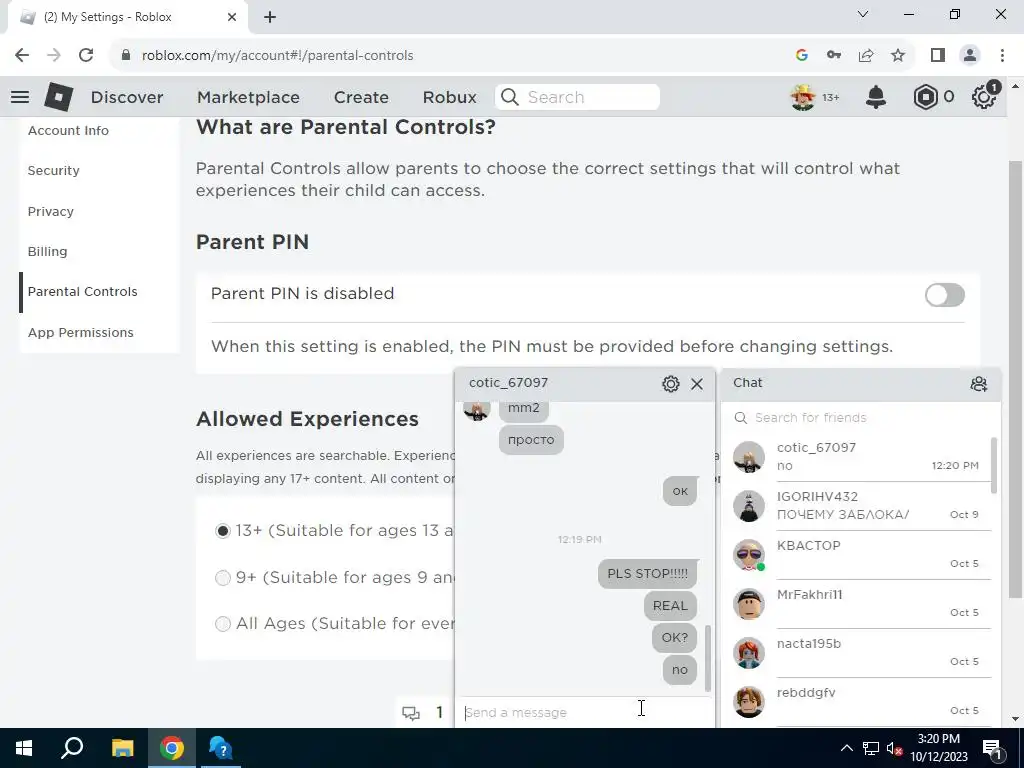Open the Get Help app in taskbar

pos(221,748)
